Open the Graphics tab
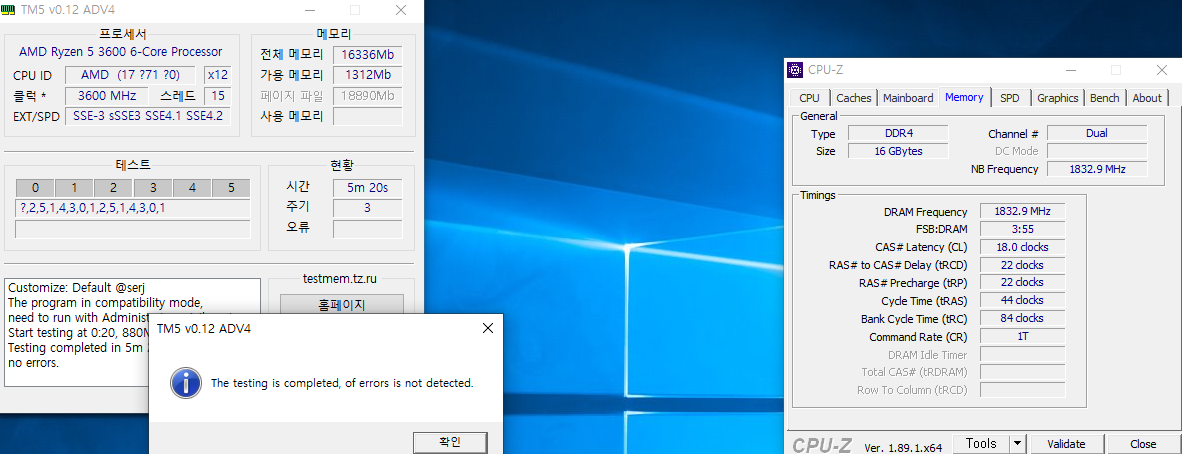This screenshot has height=454, width=1182. [1058, 98]
